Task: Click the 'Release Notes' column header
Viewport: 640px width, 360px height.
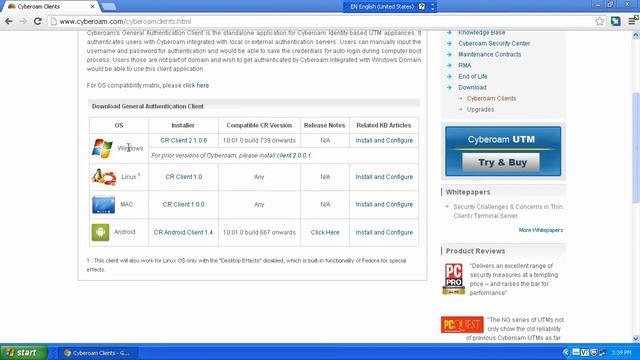Action: pos(324,125)
